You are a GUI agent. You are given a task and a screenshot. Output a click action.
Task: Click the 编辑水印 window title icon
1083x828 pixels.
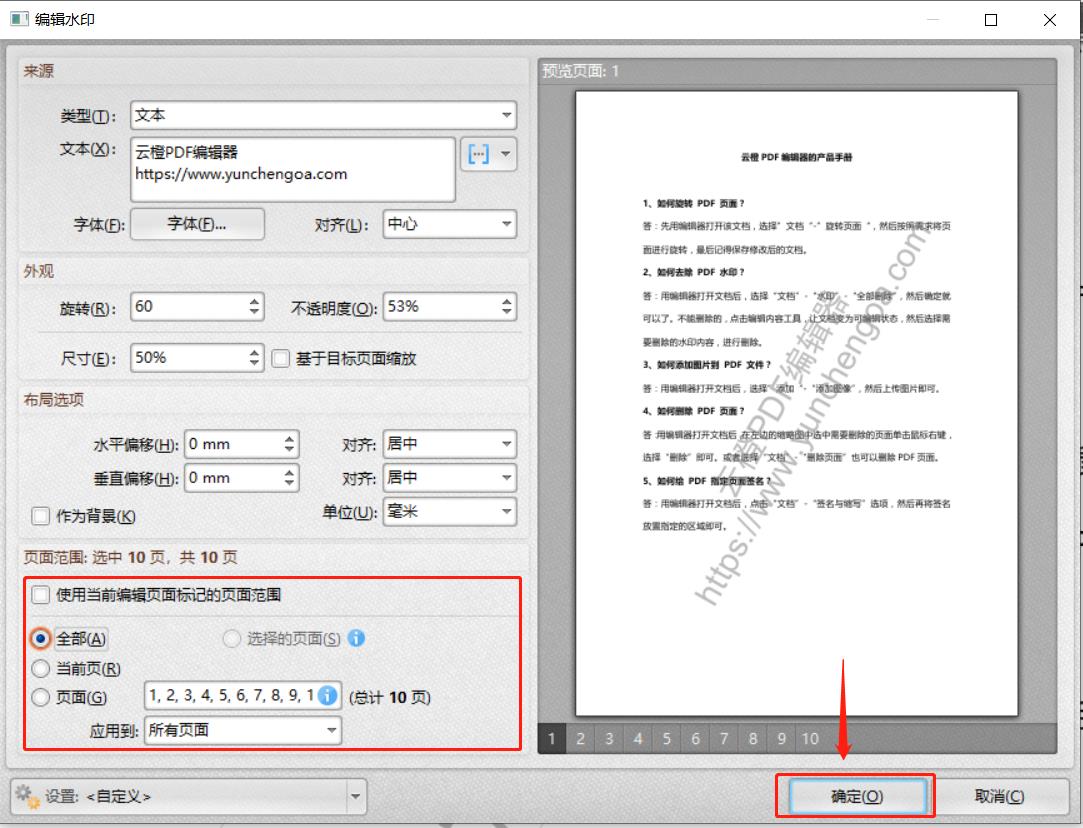[x=19, y=19]
